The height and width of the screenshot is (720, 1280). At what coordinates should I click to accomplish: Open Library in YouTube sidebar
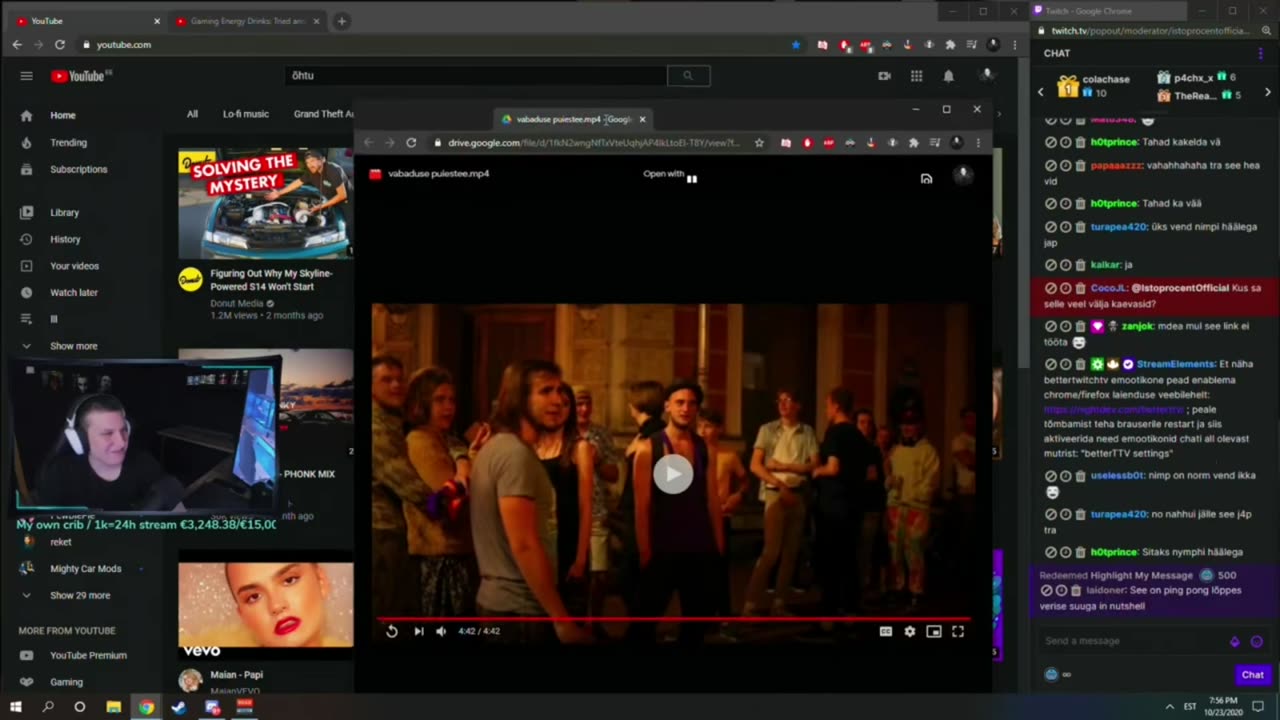pyautogui.click(x=64, y=213)
